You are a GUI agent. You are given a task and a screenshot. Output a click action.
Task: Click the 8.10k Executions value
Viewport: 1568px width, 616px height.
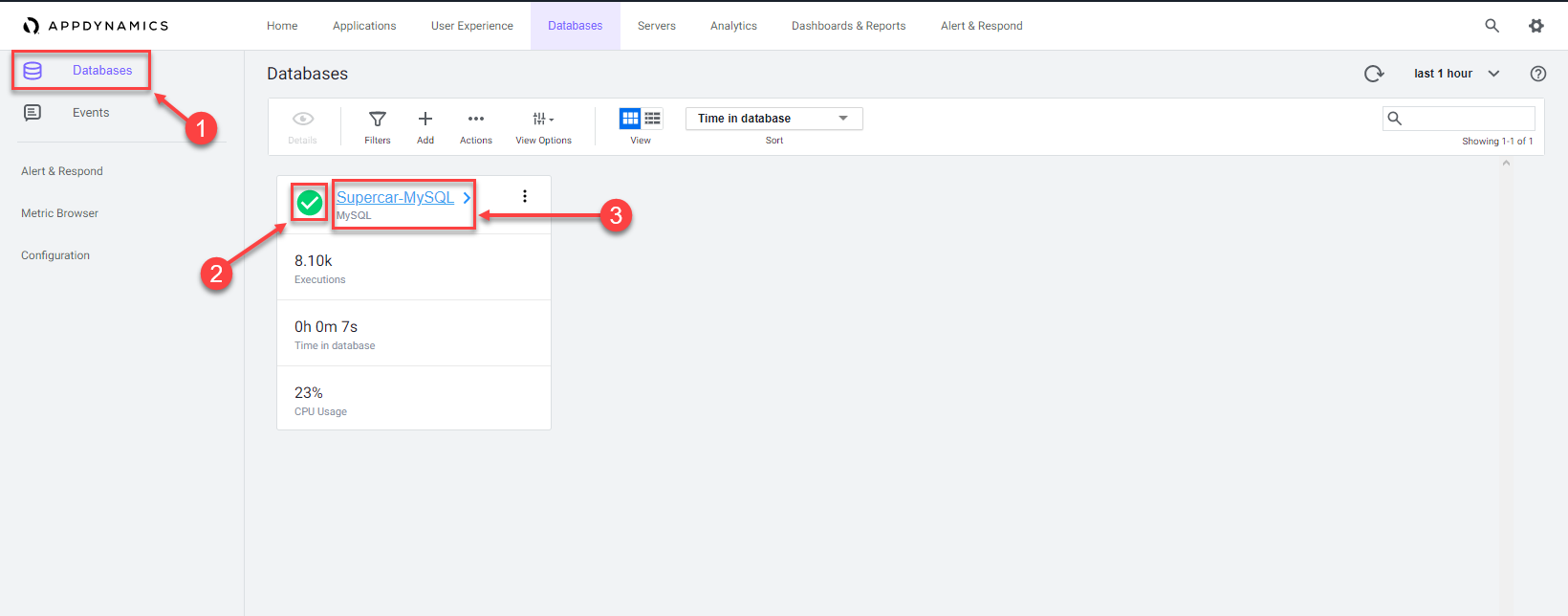314,260
